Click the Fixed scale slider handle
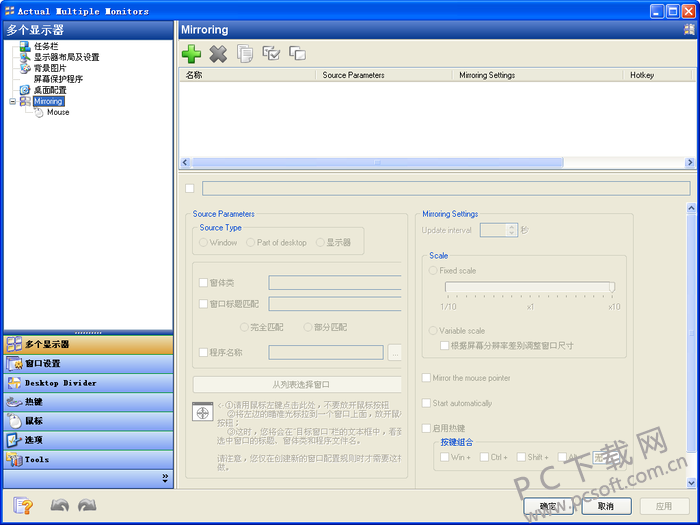 point(612,287)
